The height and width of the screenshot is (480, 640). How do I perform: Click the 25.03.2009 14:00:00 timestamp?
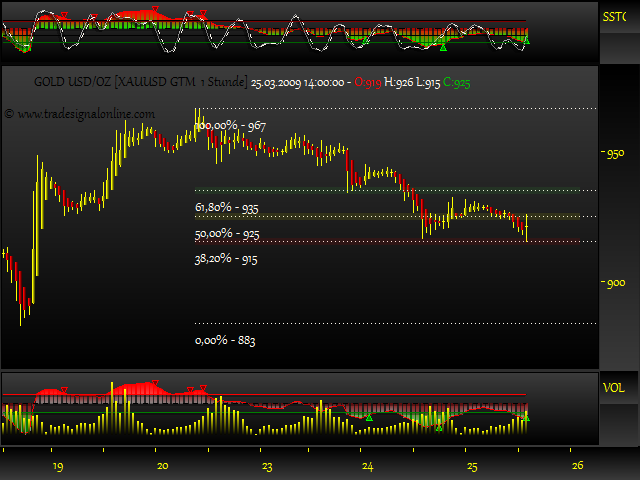pos(297,83)
